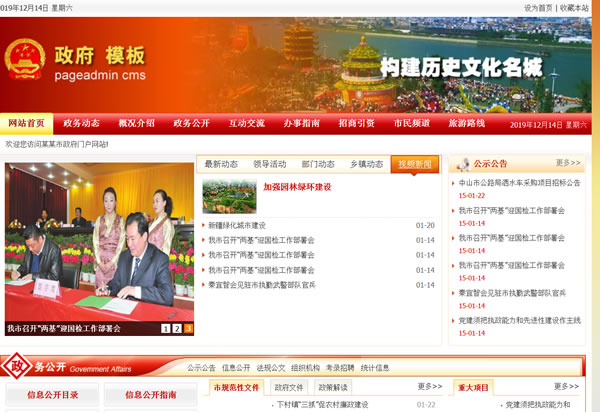Select slideshow indicator number 3

(x=188, y=328)
